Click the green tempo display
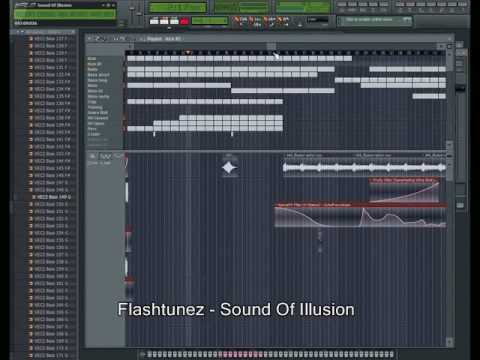 (209, 21)
